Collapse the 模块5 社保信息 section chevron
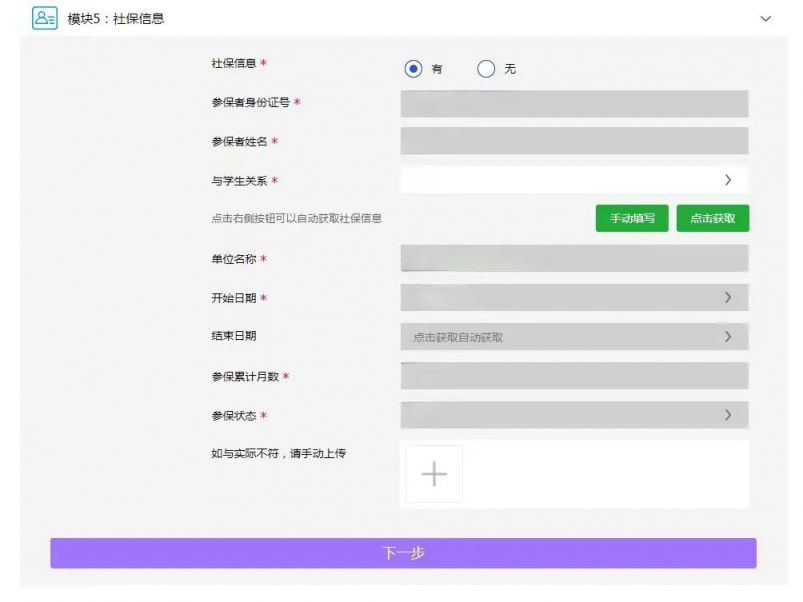803x602 pixels. point(765,19)
